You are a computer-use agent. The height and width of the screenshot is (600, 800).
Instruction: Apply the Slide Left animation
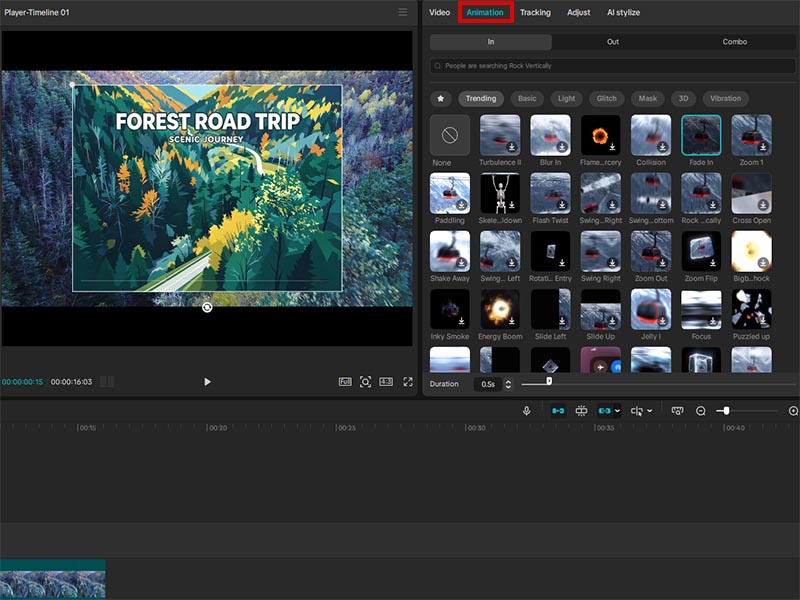pos(551,309)
